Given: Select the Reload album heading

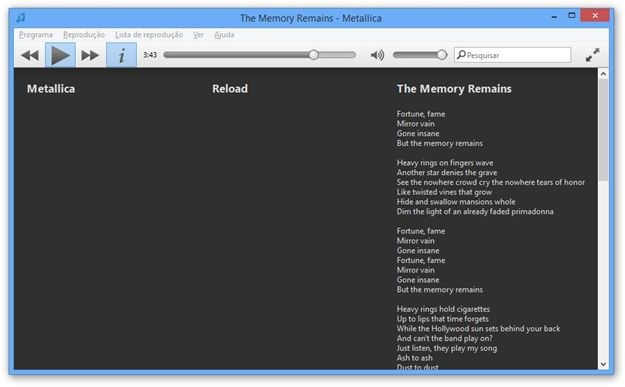Looking at the screenshot, I should click(230, 88).
